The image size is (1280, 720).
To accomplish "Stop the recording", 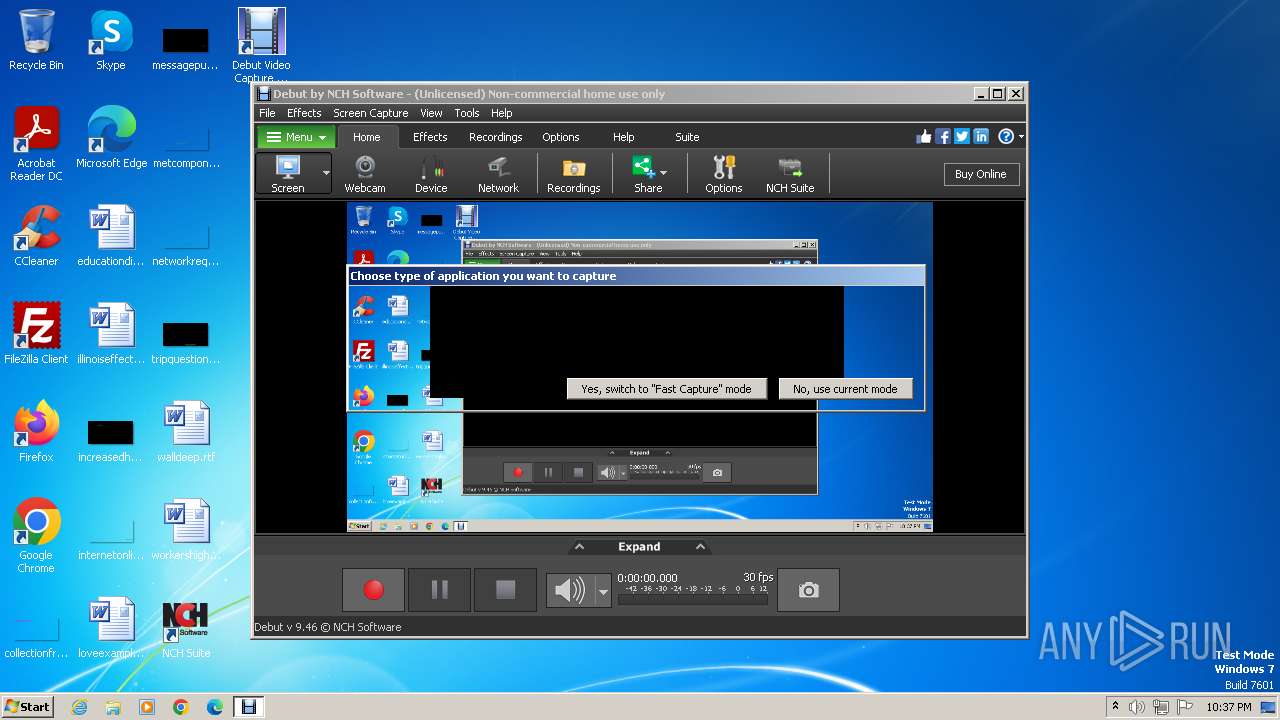I will (505, 590).
